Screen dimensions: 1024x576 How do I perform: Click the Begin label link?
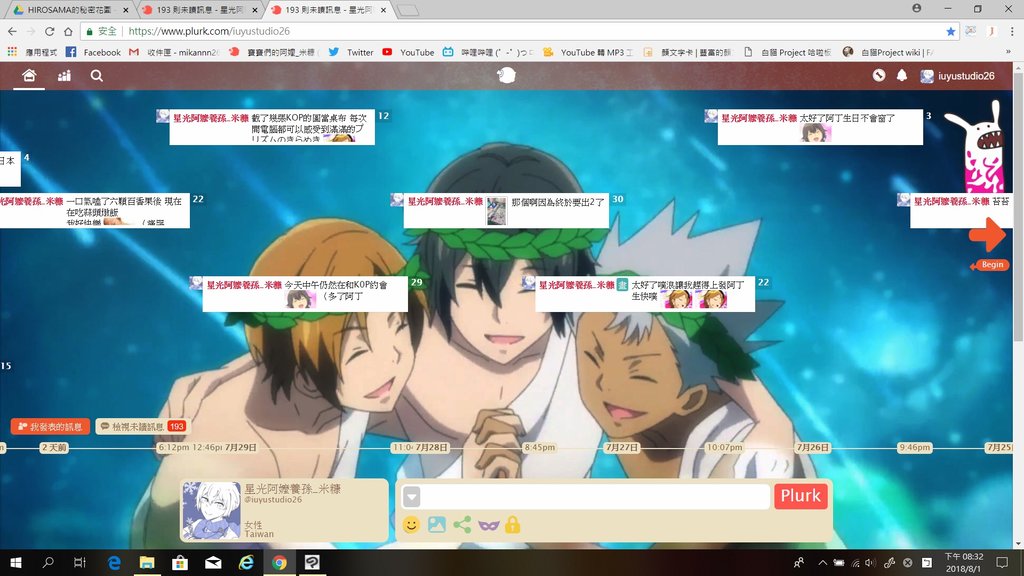(990, 264)
